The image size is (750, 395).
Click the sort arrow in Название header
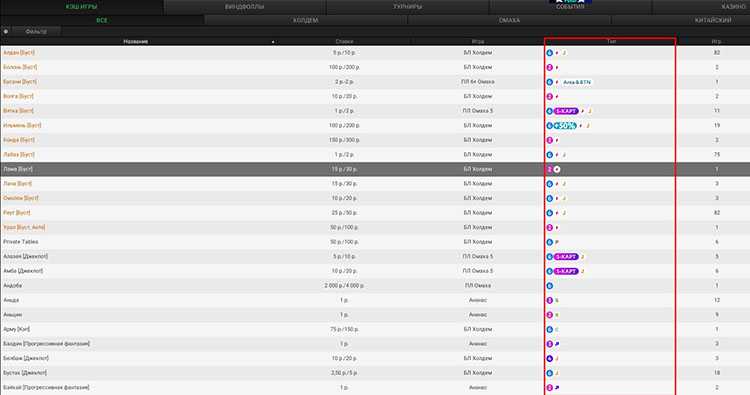[x=273, y=42]
